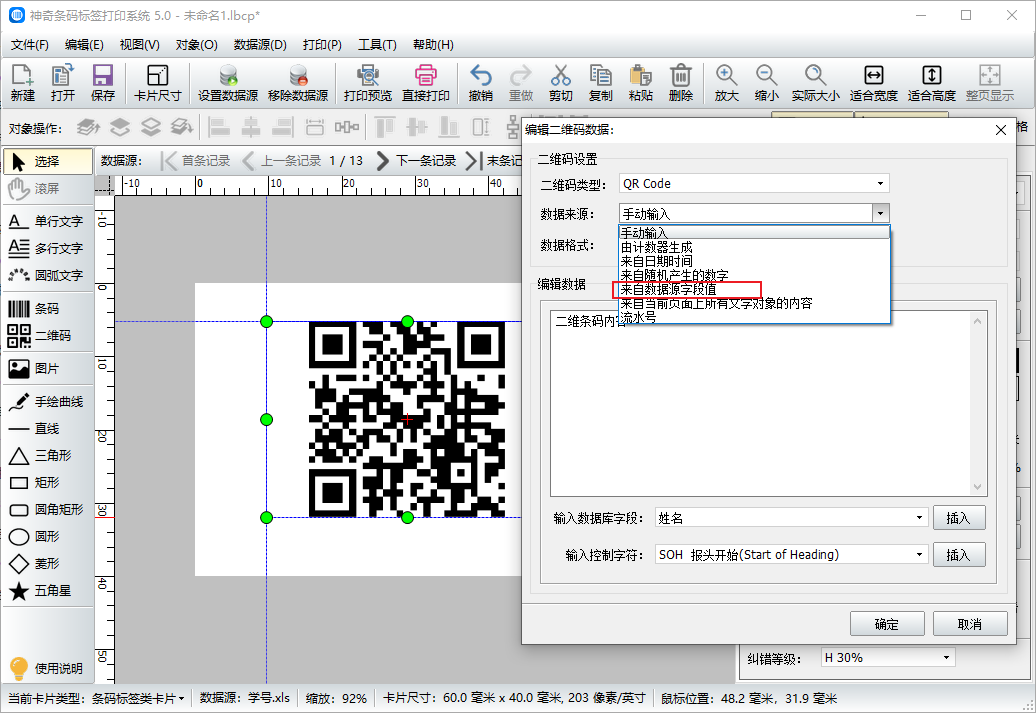Cancel dialog with 取消 button
This screenshot has width=1036, height=713.
pyautogui.click(x=970, y=624)
